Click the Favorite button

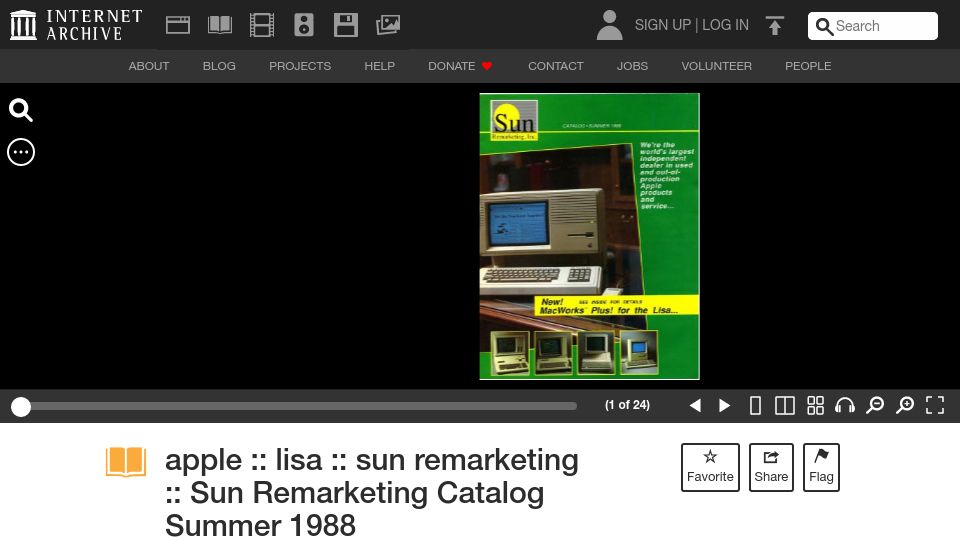click(x=710, y=467)
